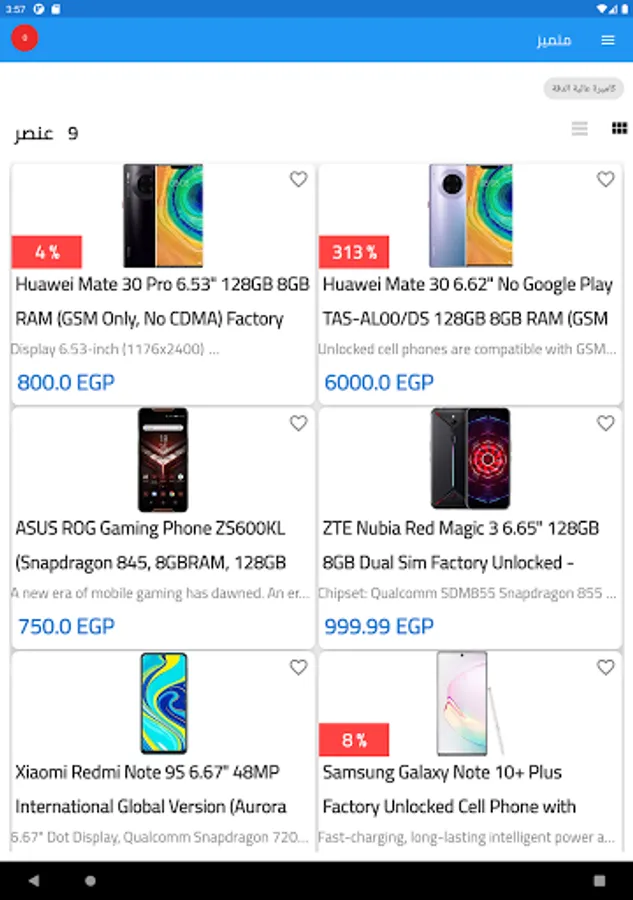
Task: Tap Android back navigation button
Action: coord(34,880)
